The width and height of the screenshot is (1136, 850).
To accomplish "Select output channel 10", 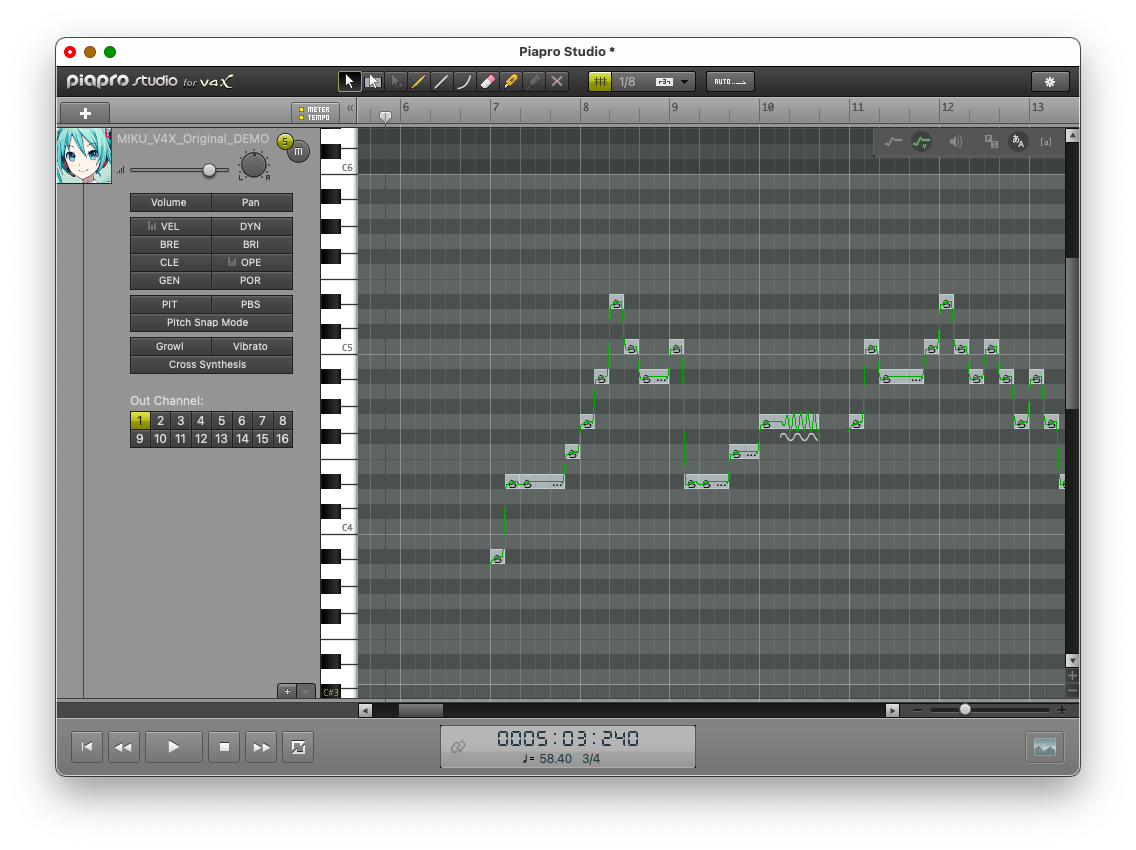I will 160,439.
